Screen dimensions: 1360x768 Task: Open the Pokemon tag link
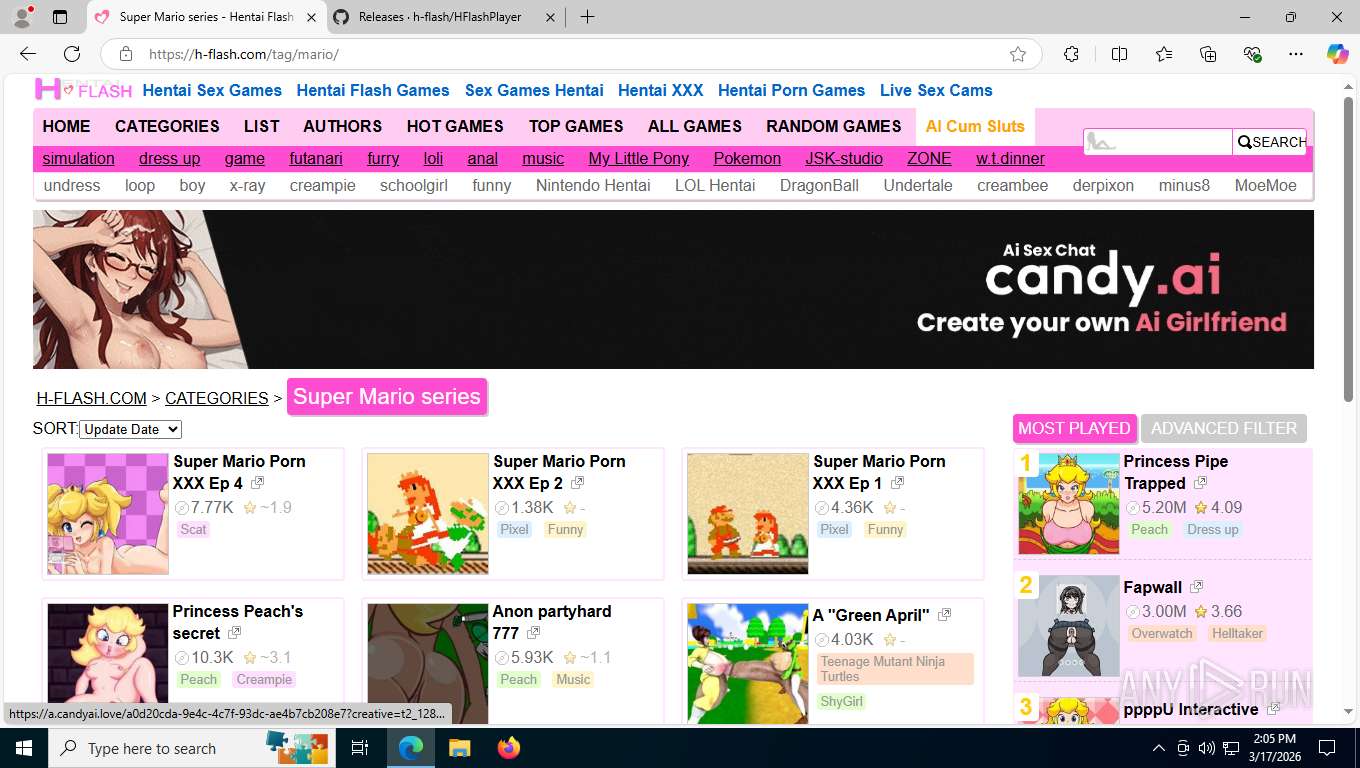click(747, 158)
